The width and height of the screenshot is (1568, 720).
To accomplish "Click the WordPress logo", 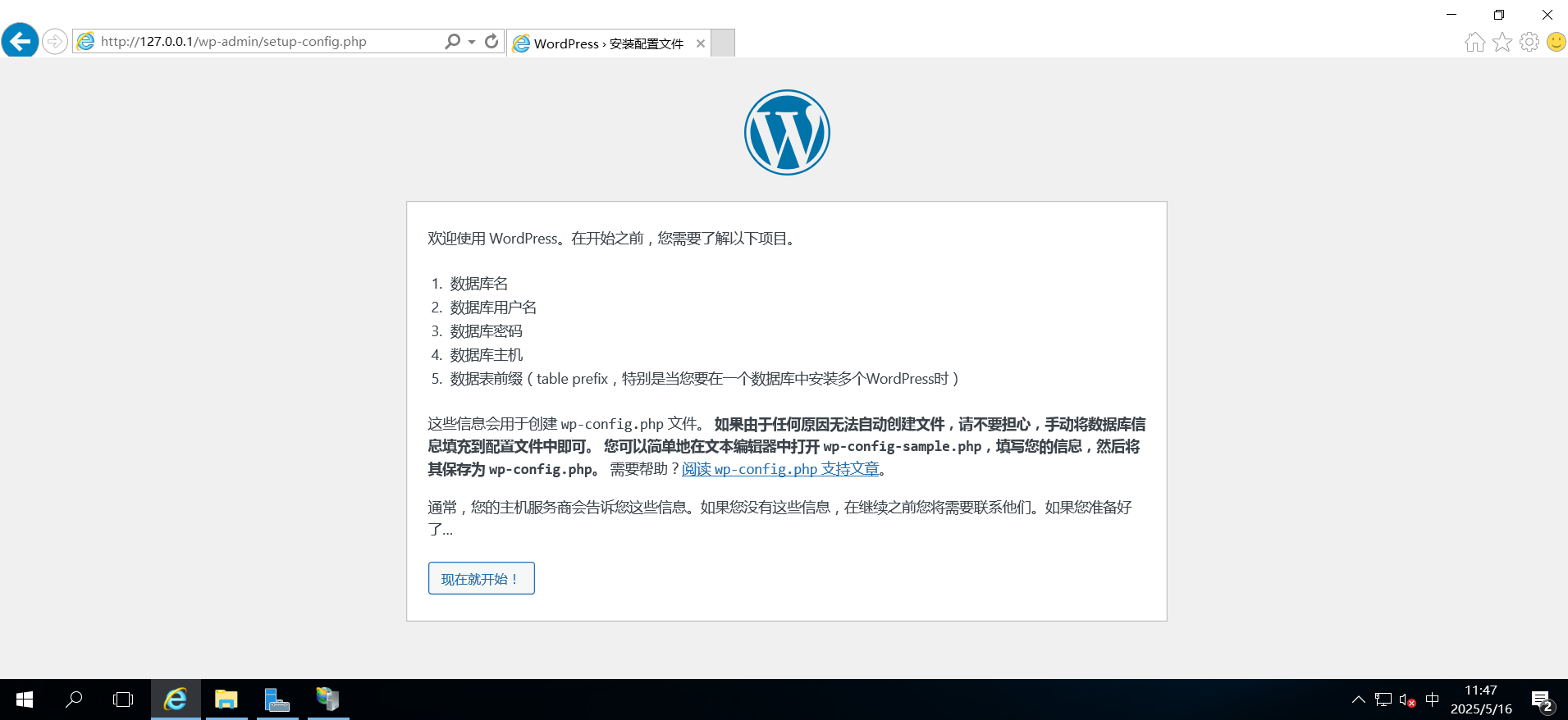I will pyautogui.click(x=787, y=132).
